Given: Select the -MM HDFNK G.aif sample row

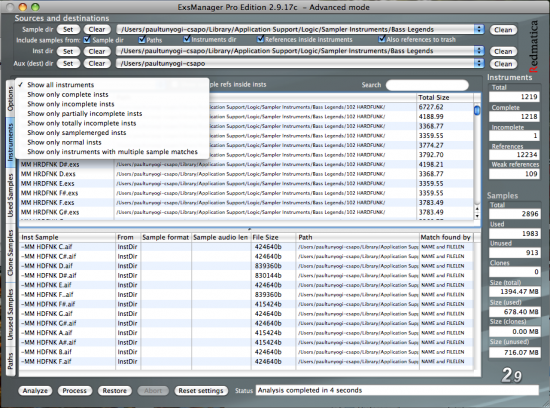Looking at the screenshot, I should [246, 314].
